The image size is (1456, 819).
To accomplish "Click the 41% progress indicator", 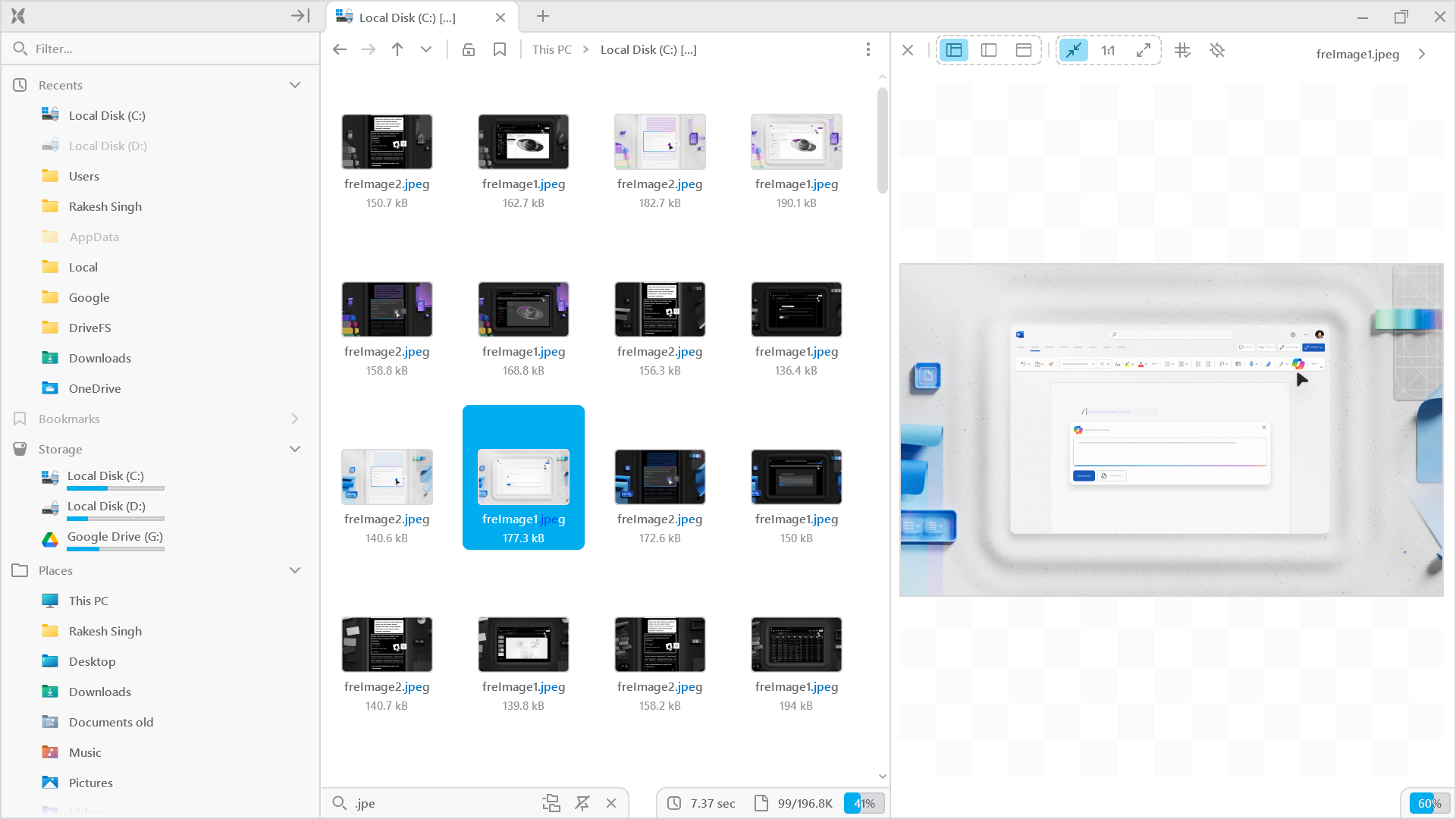I will 864,802.
